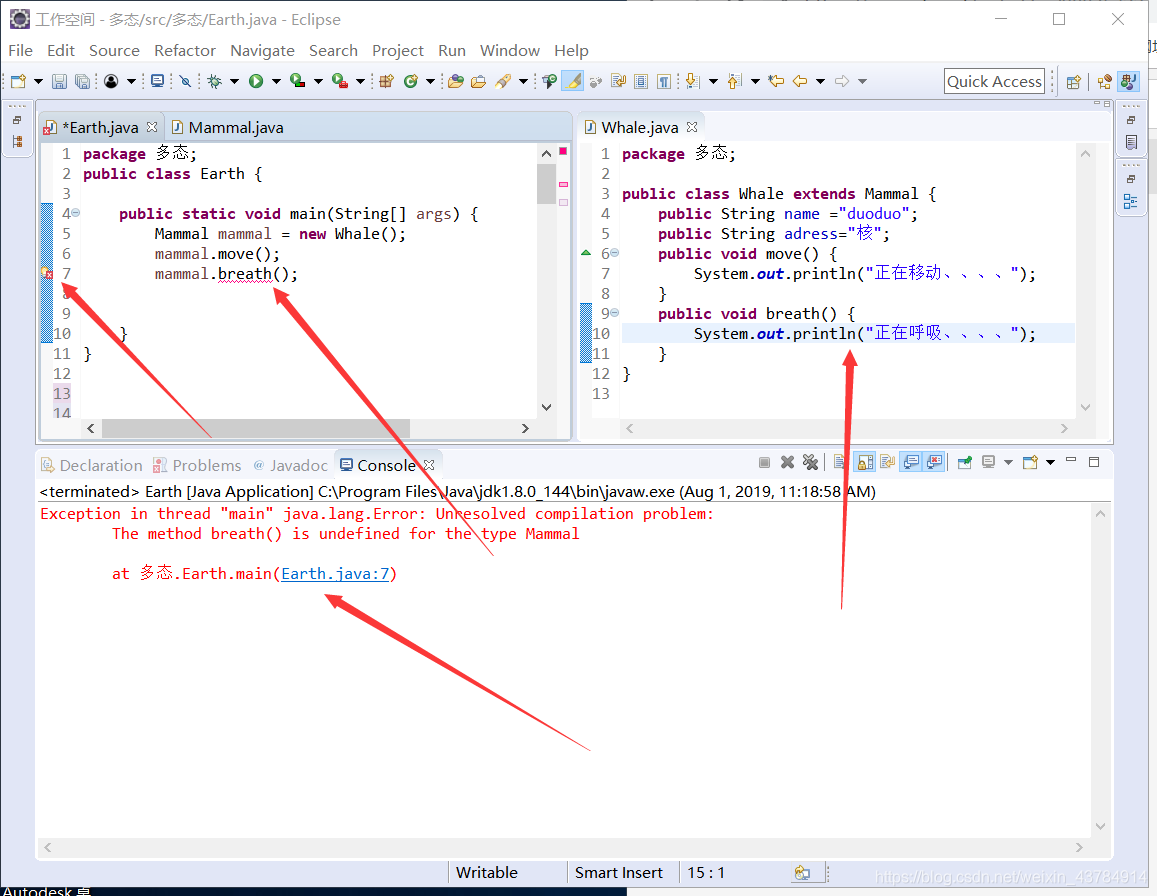The height and width of the screenshot is (896, 1157).
Task: Close the Earth.java editor tab
Action: (152, 127)
